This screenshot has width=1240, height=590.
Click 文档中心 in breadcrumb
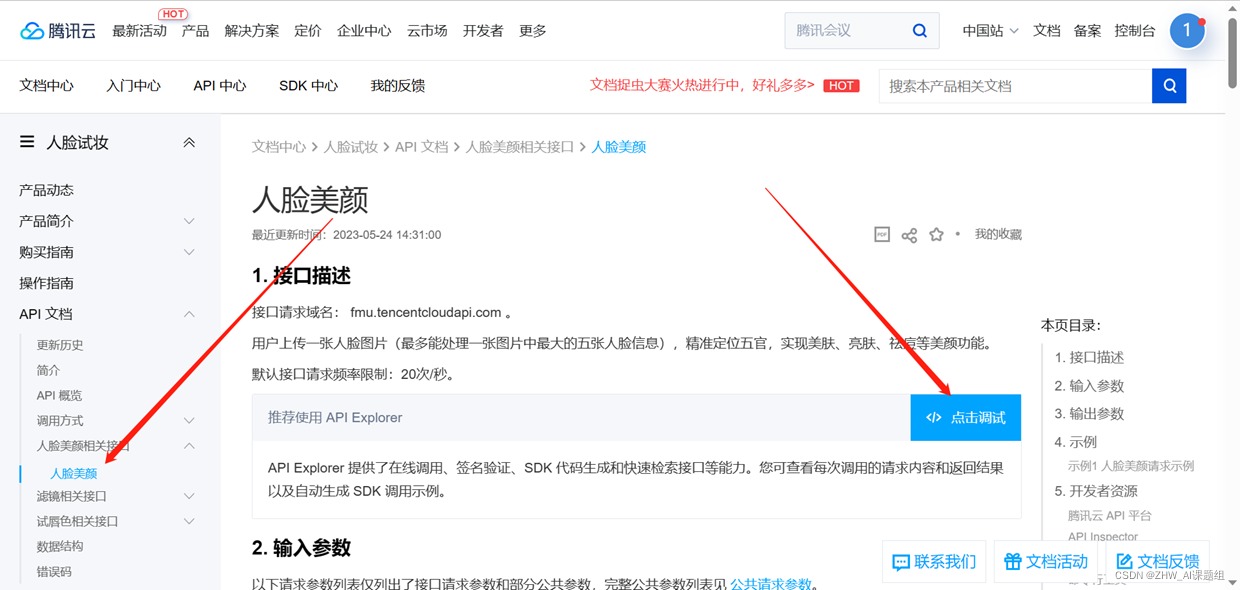coord(279,147)
